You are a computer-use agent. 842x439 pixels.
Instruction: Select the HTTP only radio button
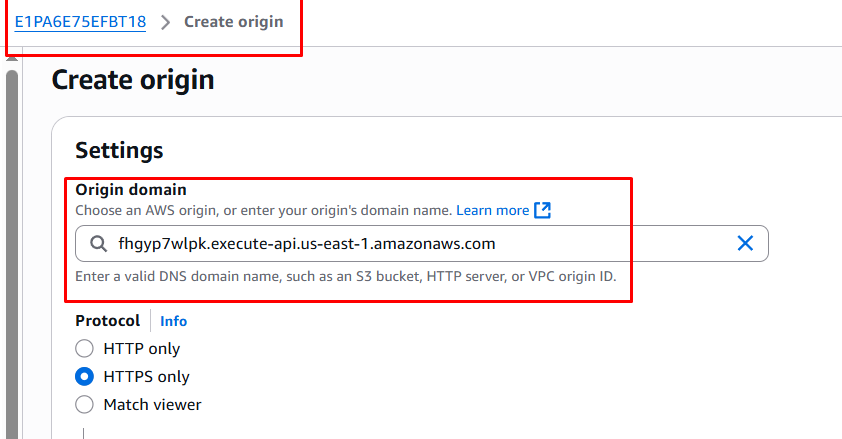[85, 349]
